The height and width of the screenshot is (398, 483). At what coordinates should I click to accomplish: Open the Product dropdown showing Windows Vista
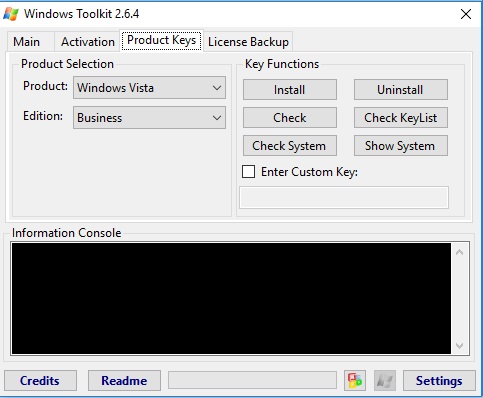149,88
